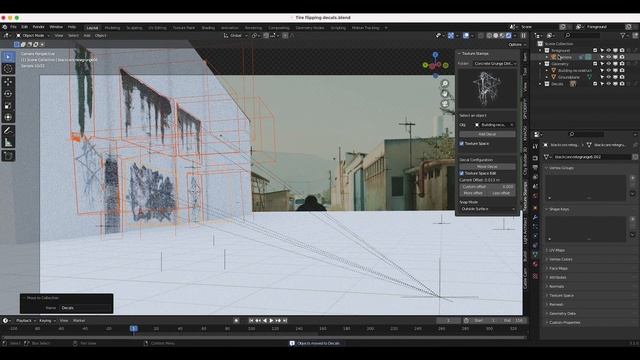
Task: Click the outliner filter funnel icon
Action: (623, 36)
